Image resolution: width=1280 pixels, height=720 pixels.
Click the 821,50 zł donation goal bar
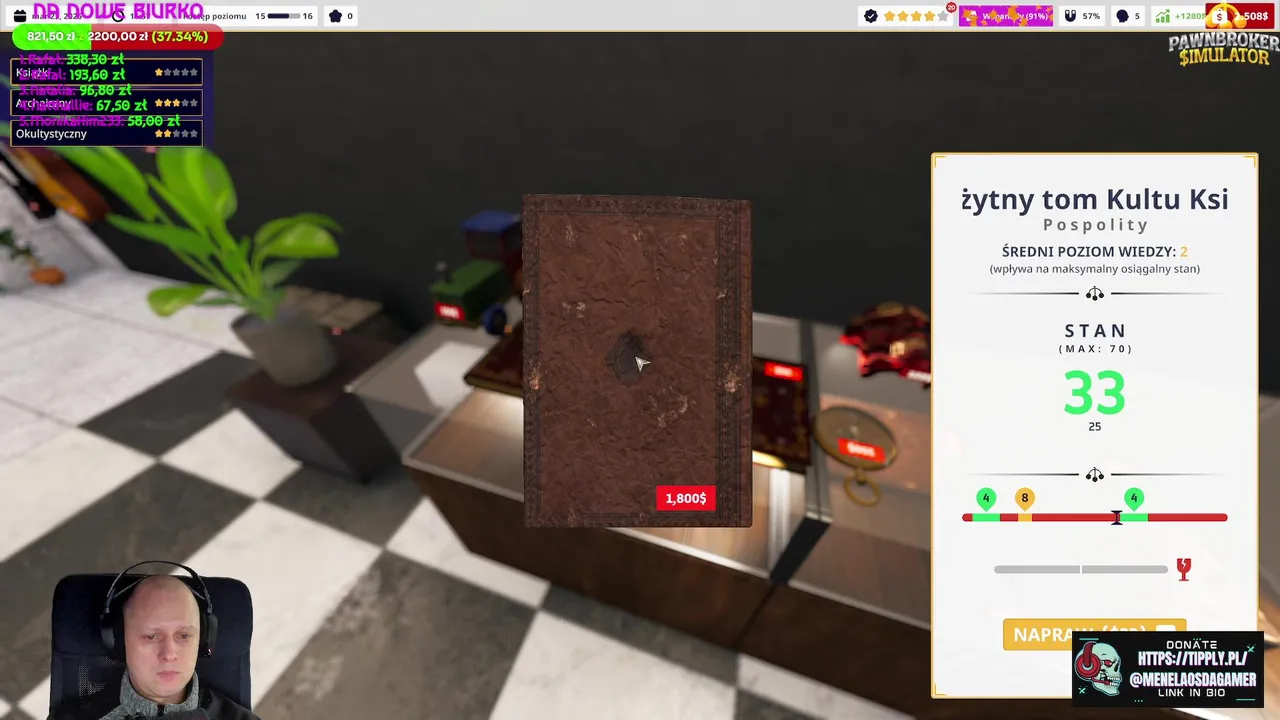pyautogui.click(x=117, y=37)
